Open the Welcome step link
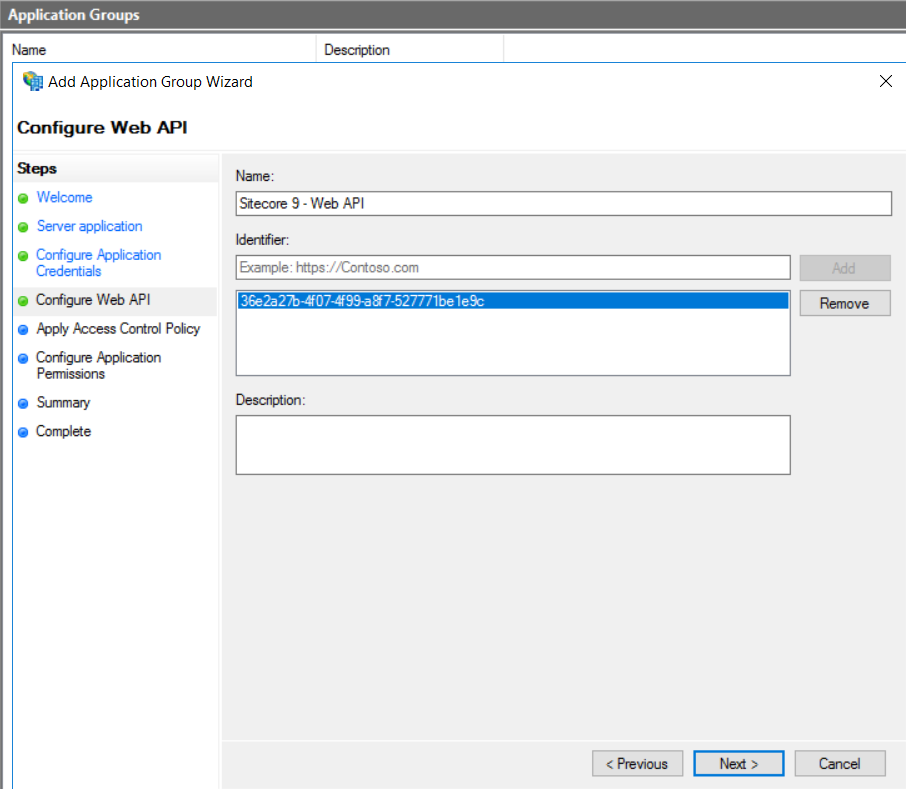Viewport: 906px width, 789px height. [64, 198]
